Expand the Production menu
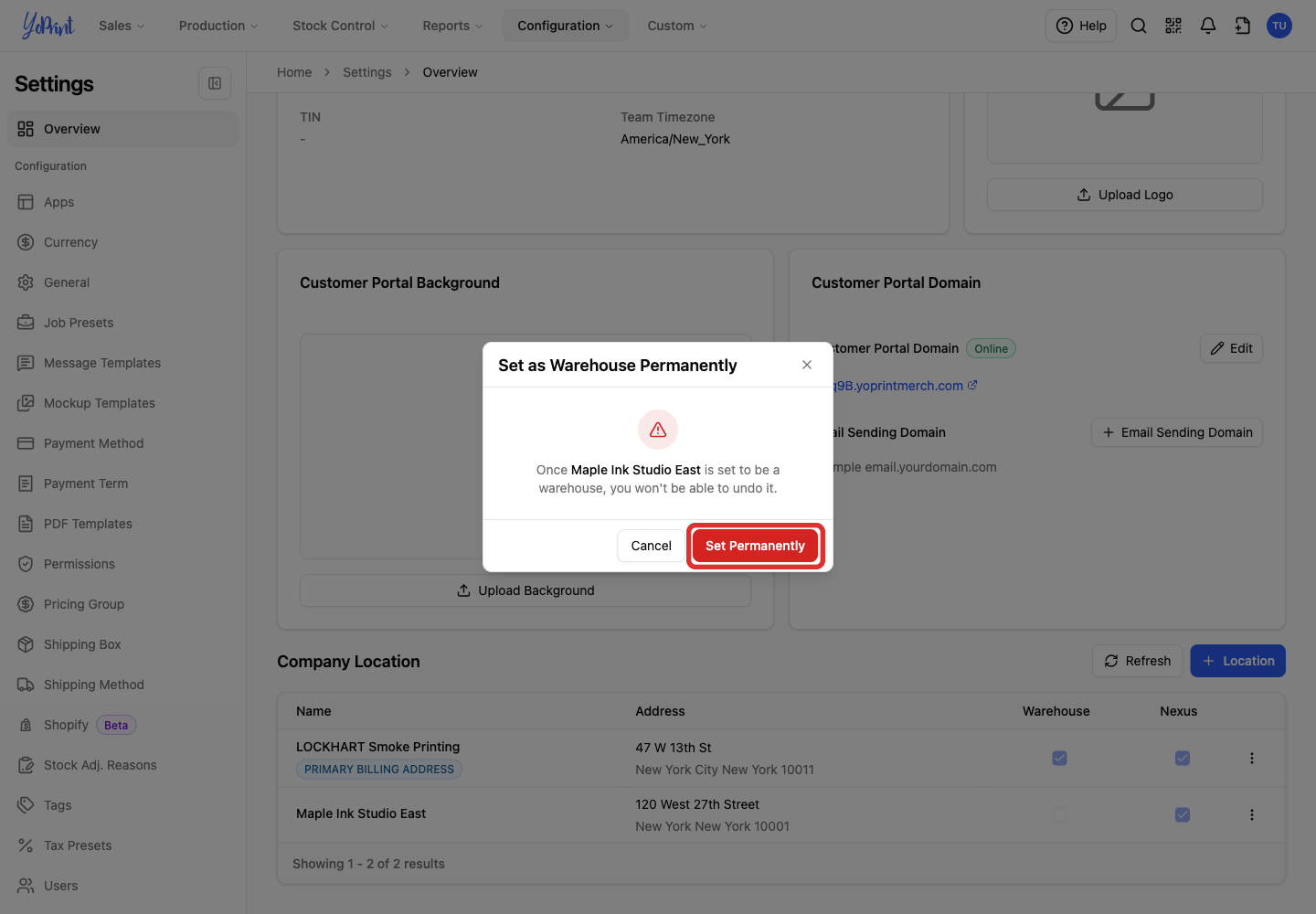 (x=218, y=26)
